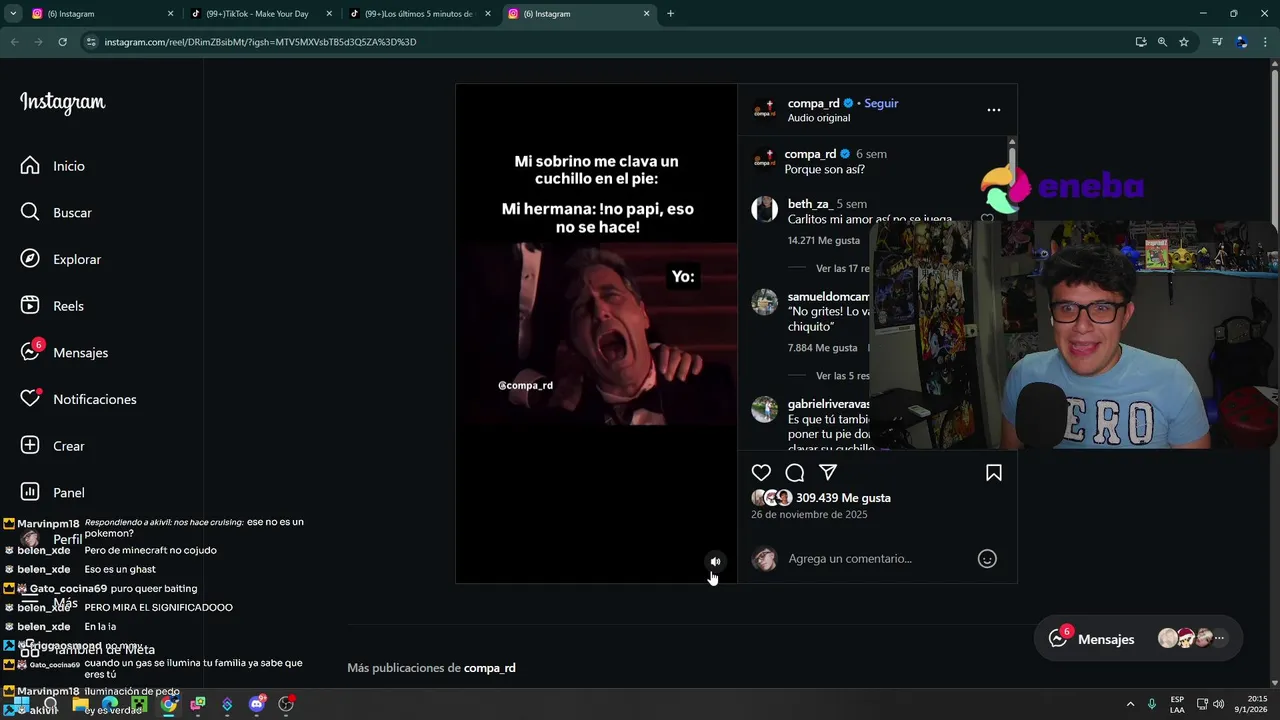Open a new browser tab

click(x=670, y=14)
